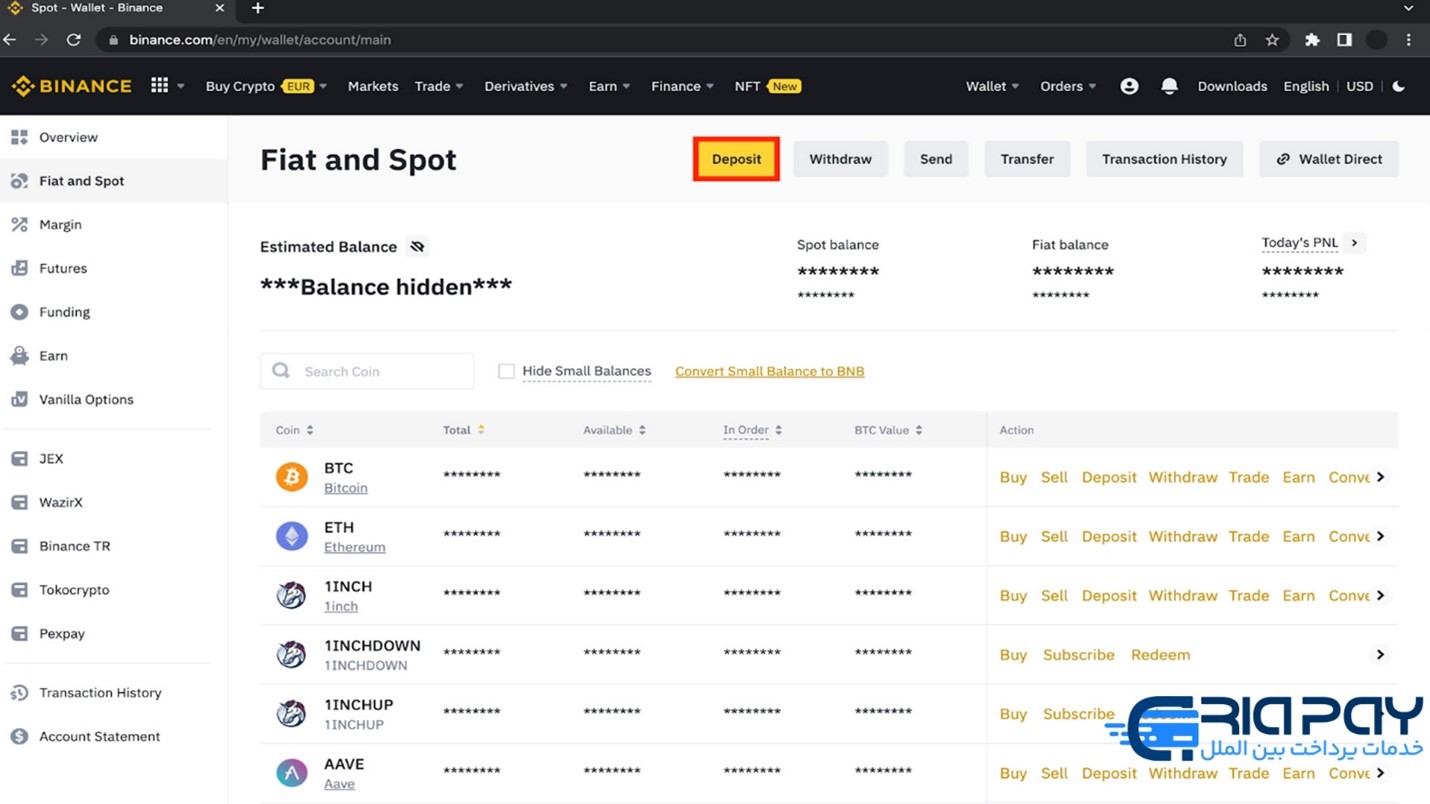This screenshot has width=1430, height=804.
Task: Click Withdraw link in ETH row
Action: (x=1183, y=536)
